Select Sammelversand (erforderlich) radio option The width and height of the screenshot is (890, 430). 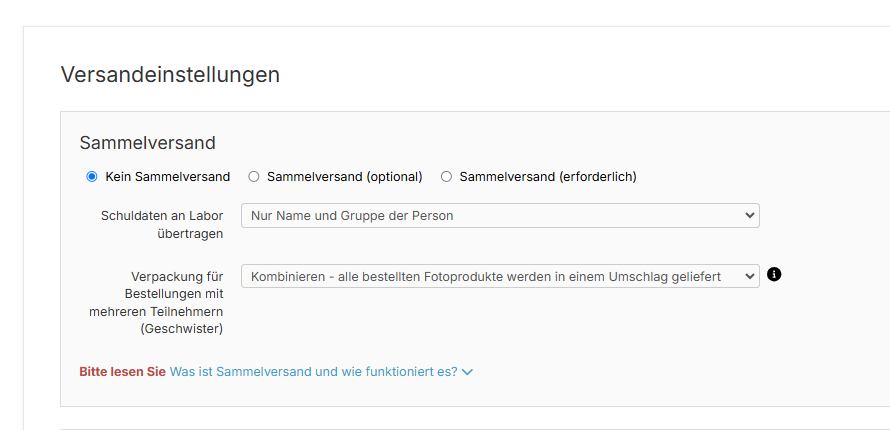click(446, 177)
